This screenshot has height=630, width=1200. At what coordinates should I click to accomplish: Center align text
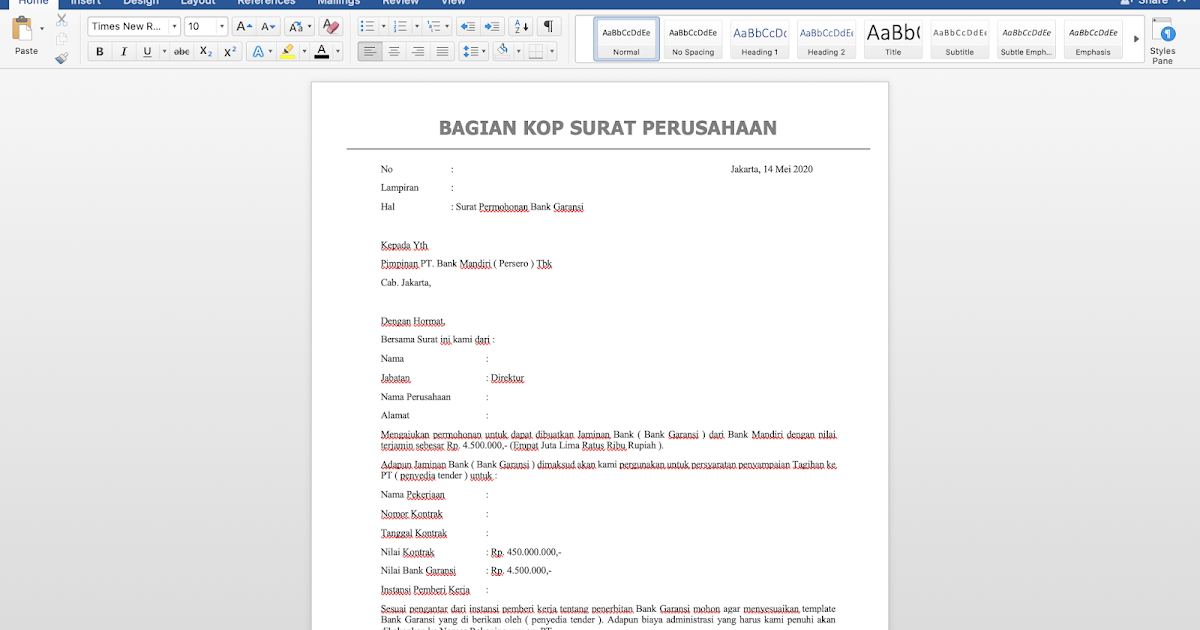[394, 51]
